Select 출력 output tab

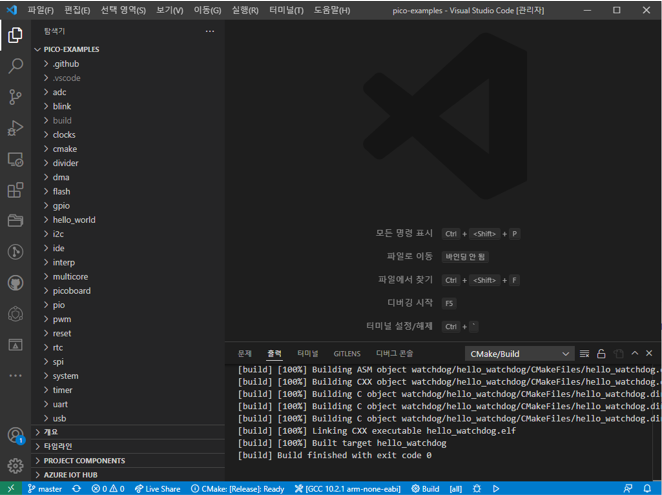coord(274,354)
